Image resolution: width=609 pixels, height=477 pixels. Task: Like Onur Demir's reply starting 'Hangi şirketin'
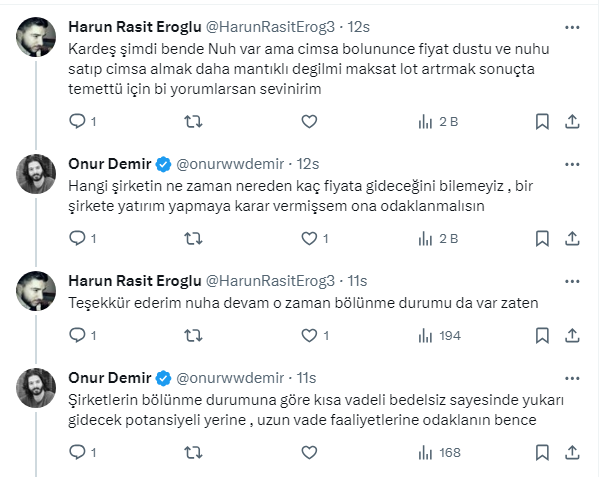pyautogui.click(x=311, y=238)
